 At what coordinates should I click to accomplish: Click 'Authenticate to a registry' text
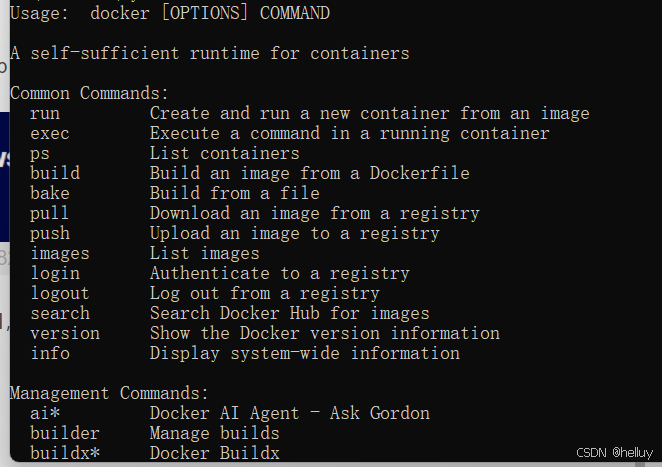point(279,273)
